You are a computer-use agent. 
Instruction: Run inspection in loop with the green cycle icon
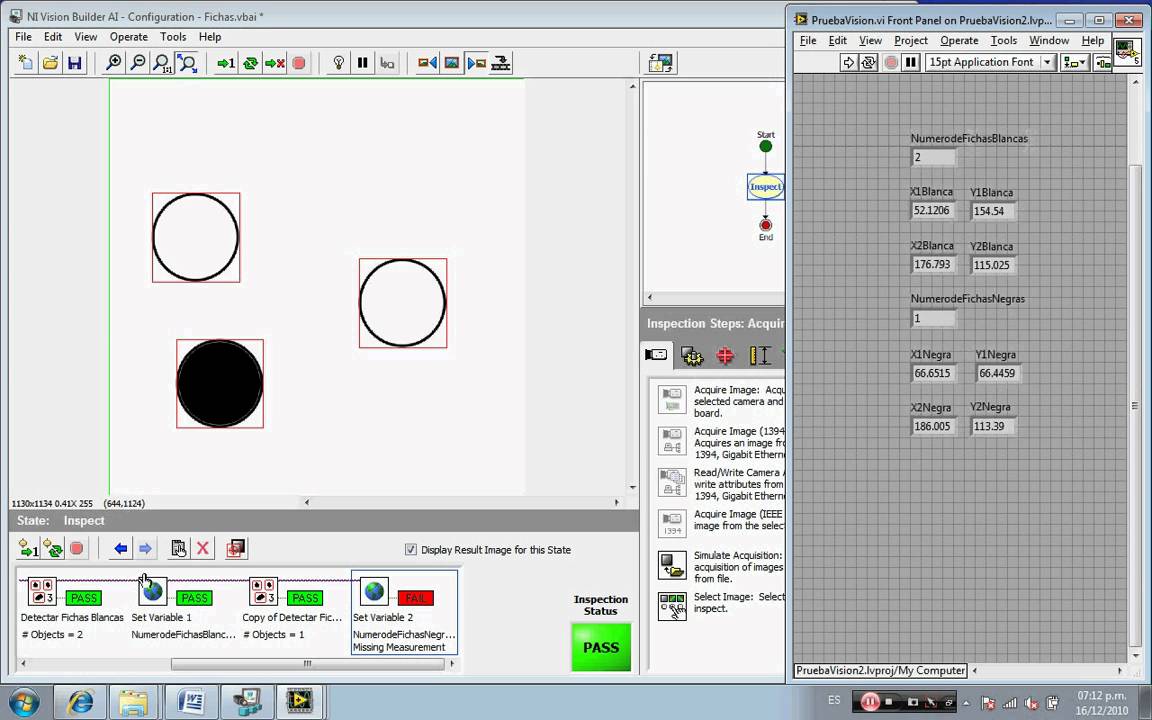point(250,63)
